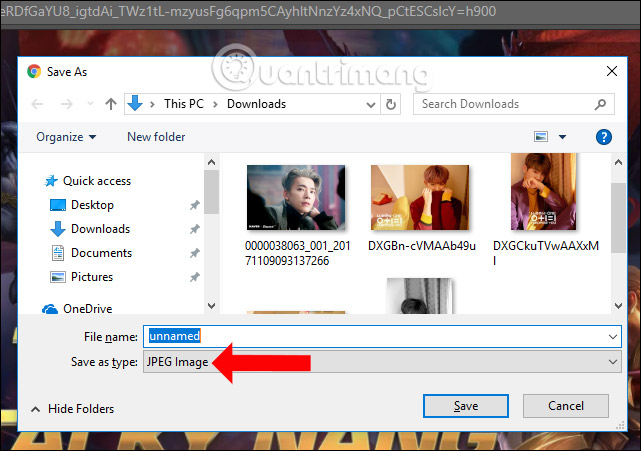Collapse with Hide Folders

click(x=73, y=409)
